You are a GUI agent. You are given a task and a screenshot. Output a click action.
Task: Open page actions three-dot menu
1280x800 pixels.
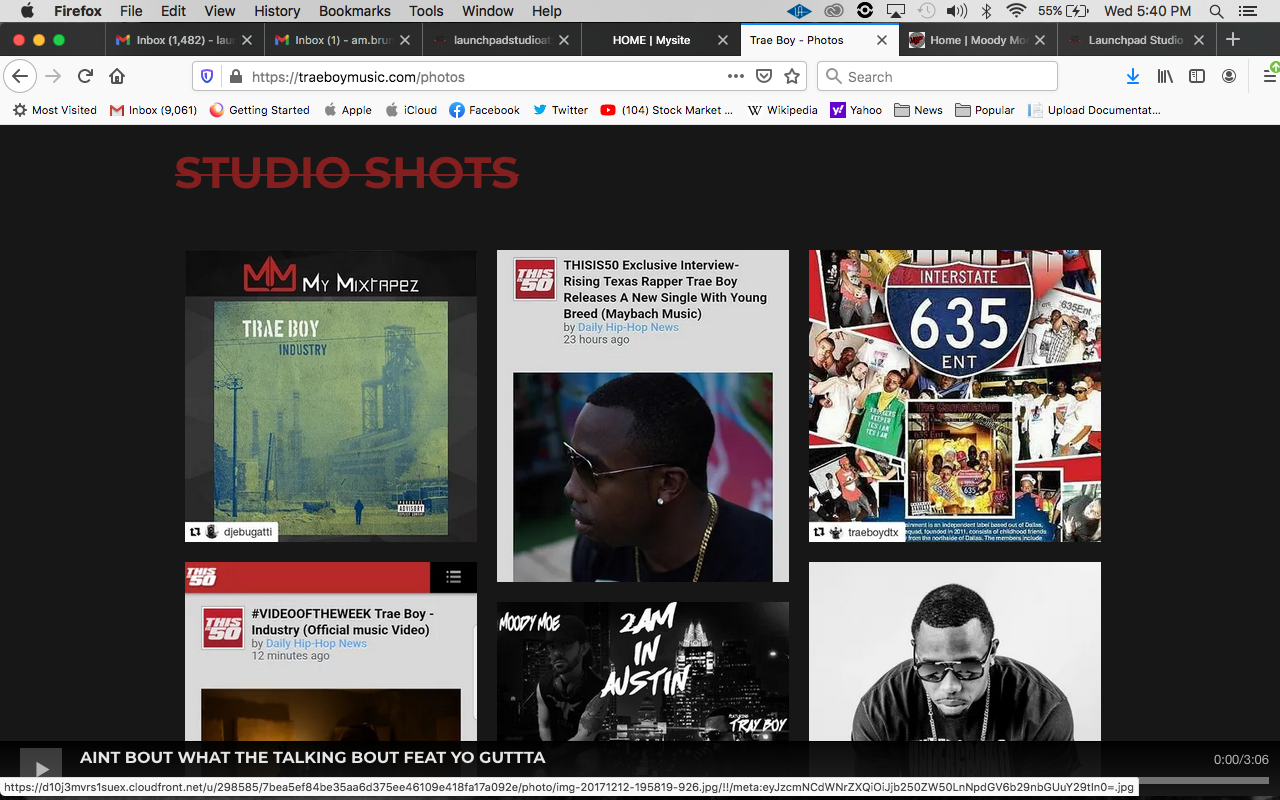(736, 76)
